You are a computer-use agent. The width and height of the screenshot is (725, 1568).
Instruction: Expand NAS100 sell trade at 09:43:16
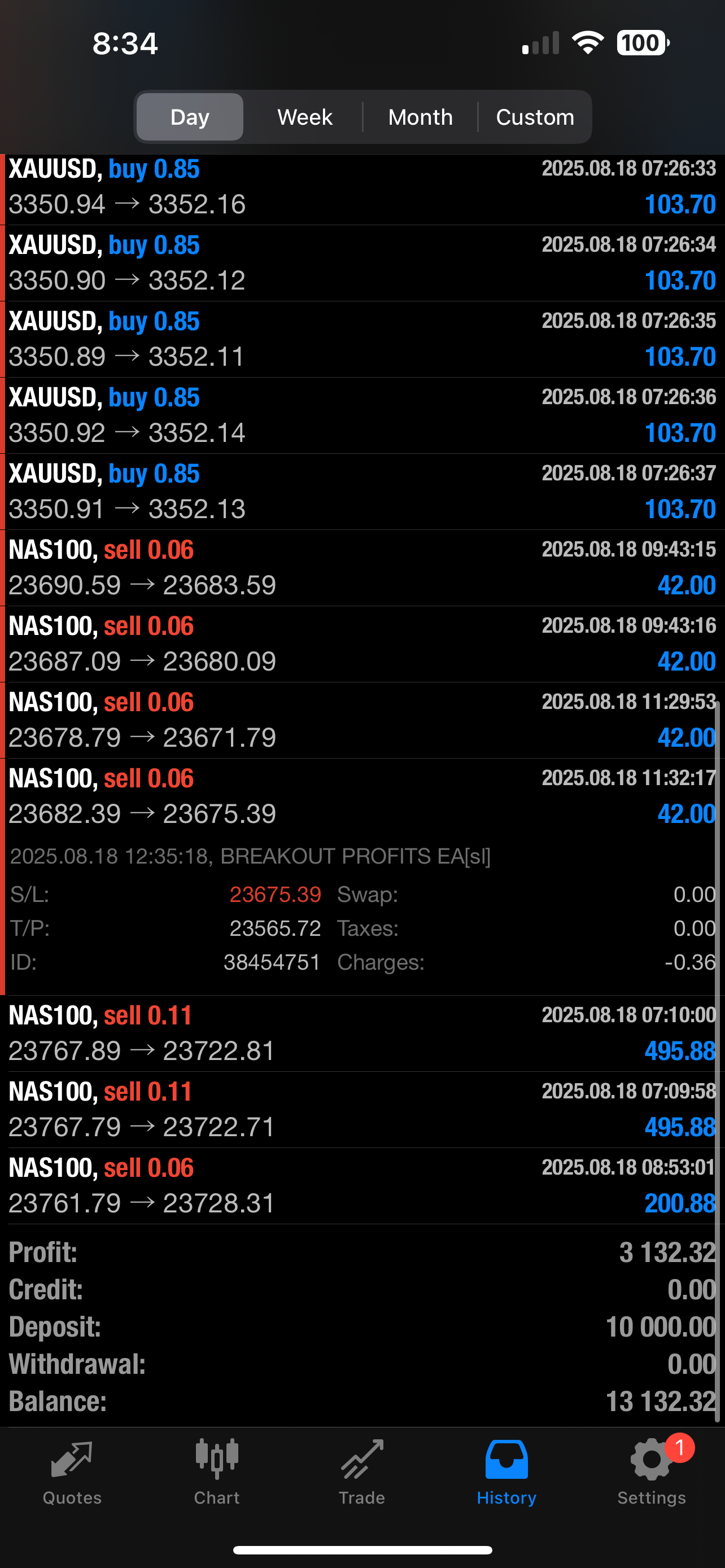point(362,643)
